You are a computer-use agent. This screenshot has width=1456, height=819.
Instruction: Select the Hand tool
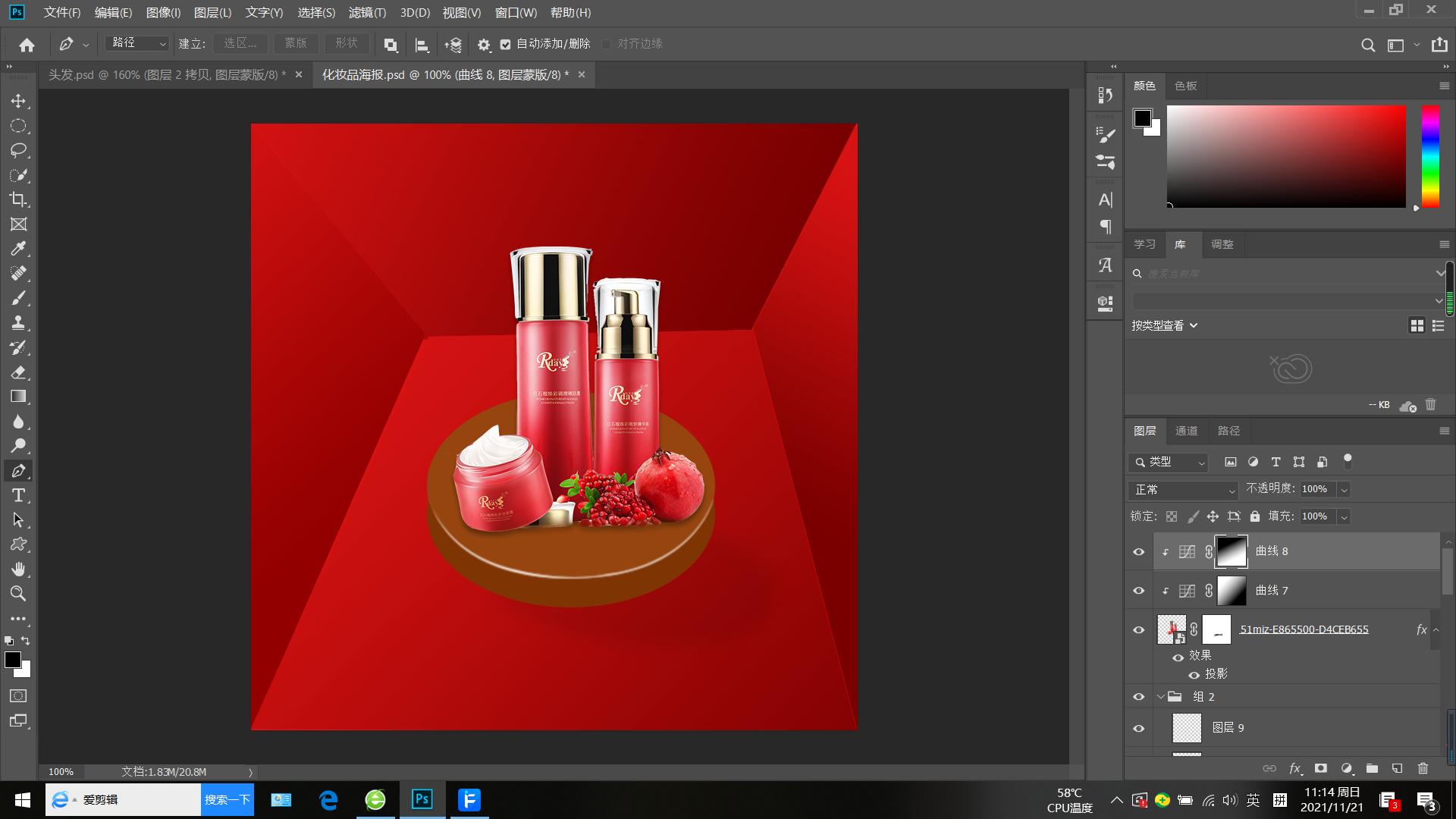18,569
